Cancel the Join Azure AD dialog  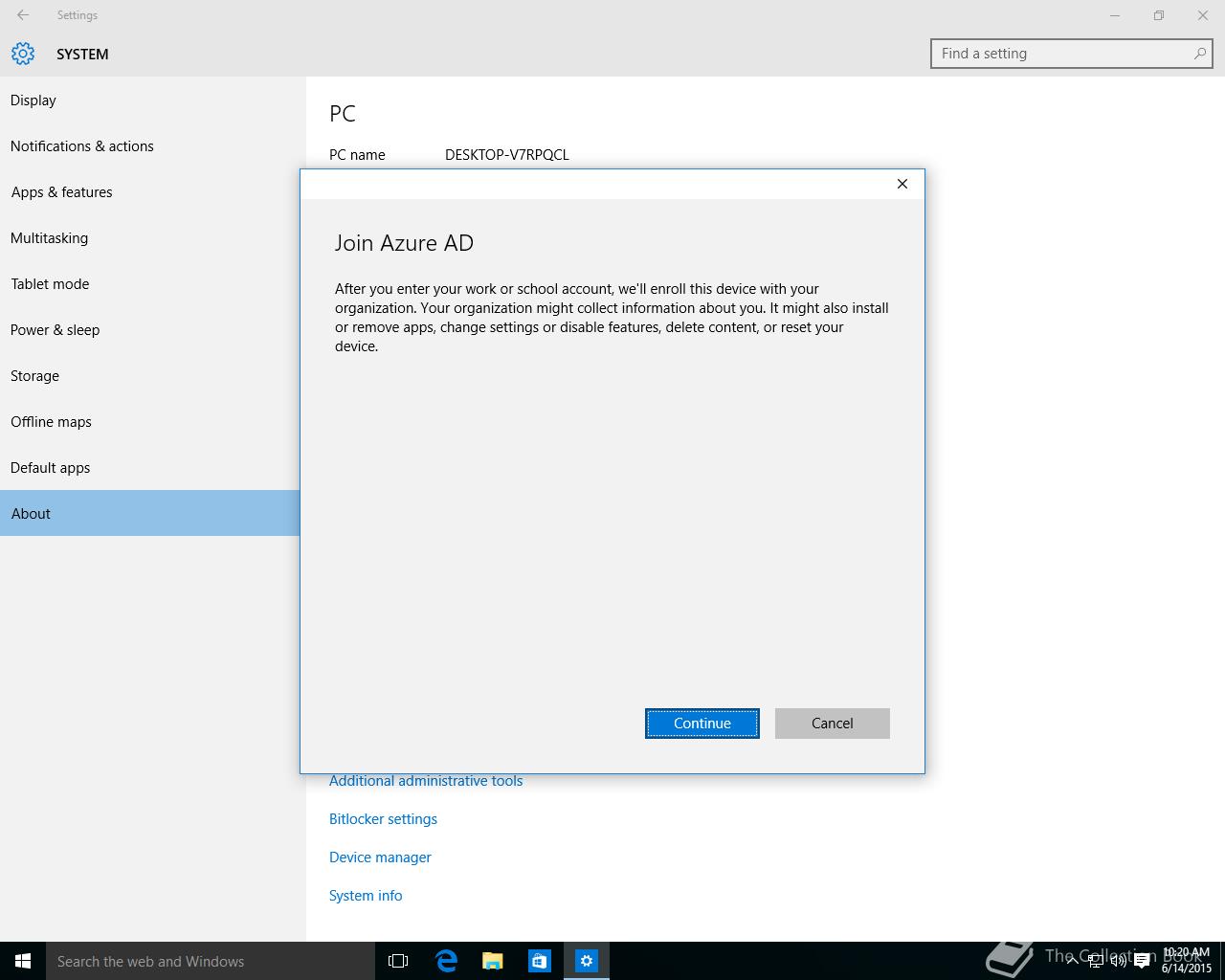coord(833,724)
